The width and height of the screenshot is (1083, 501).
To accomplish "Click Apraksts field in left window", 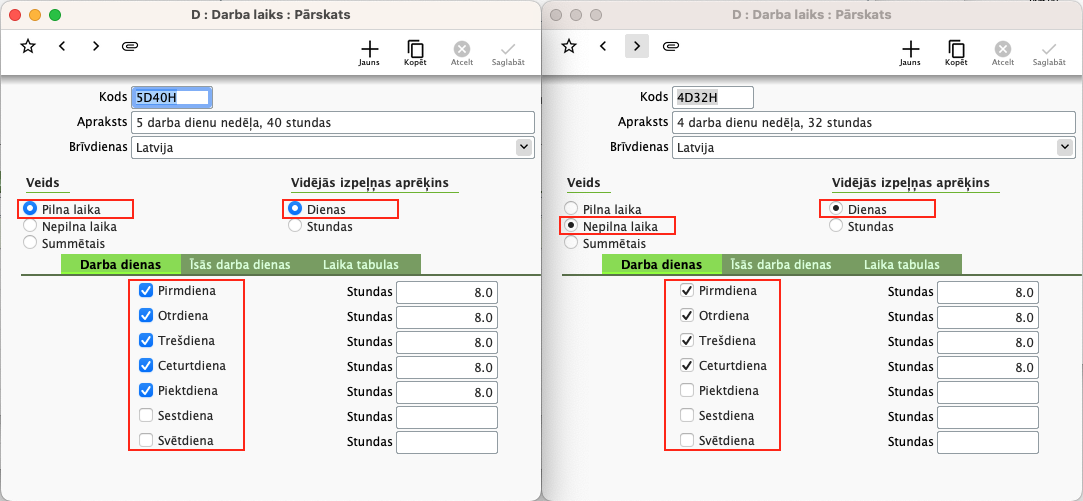I will [x=333, y=122].
